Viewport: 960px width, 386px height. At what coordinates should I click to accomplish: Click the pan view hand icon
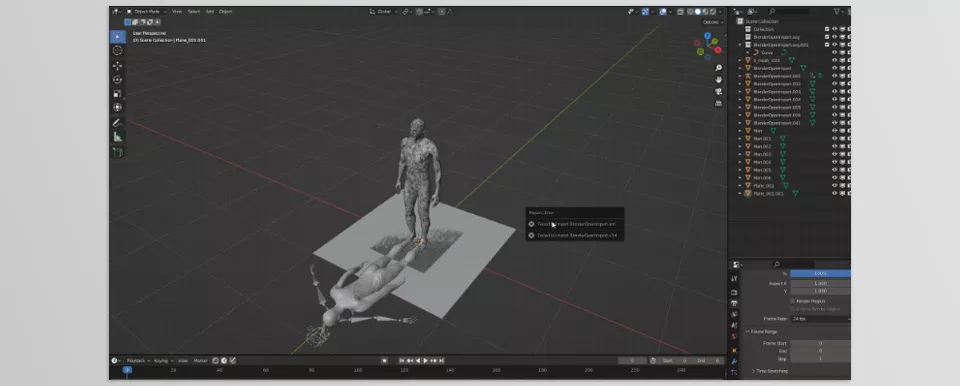pyautogui.click(x=718, y=80)
